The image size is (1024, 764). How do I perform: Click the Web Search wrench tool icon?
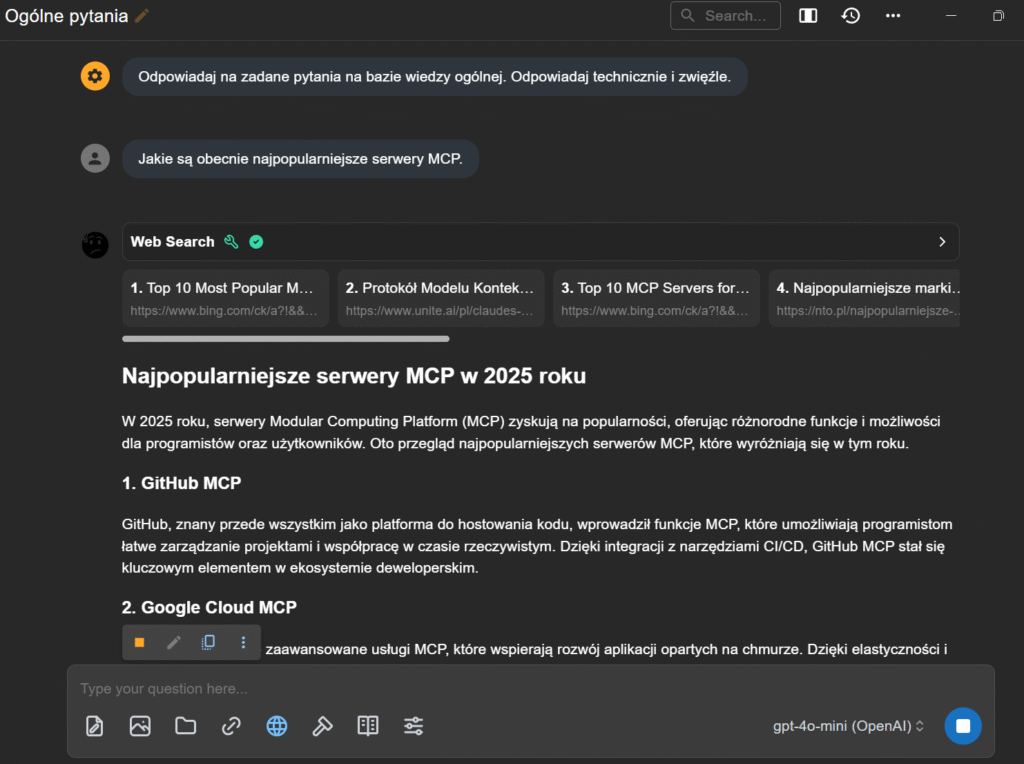click(x=231, y=242)
